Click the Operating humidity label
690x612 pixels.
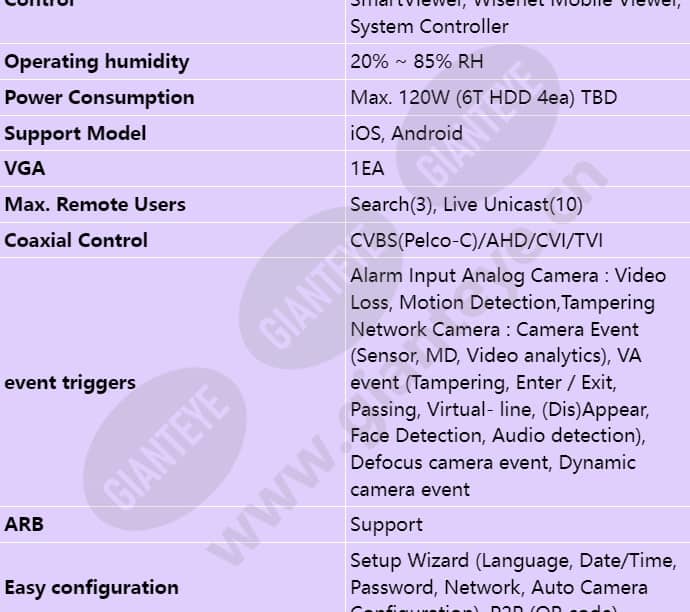[97, 62]
